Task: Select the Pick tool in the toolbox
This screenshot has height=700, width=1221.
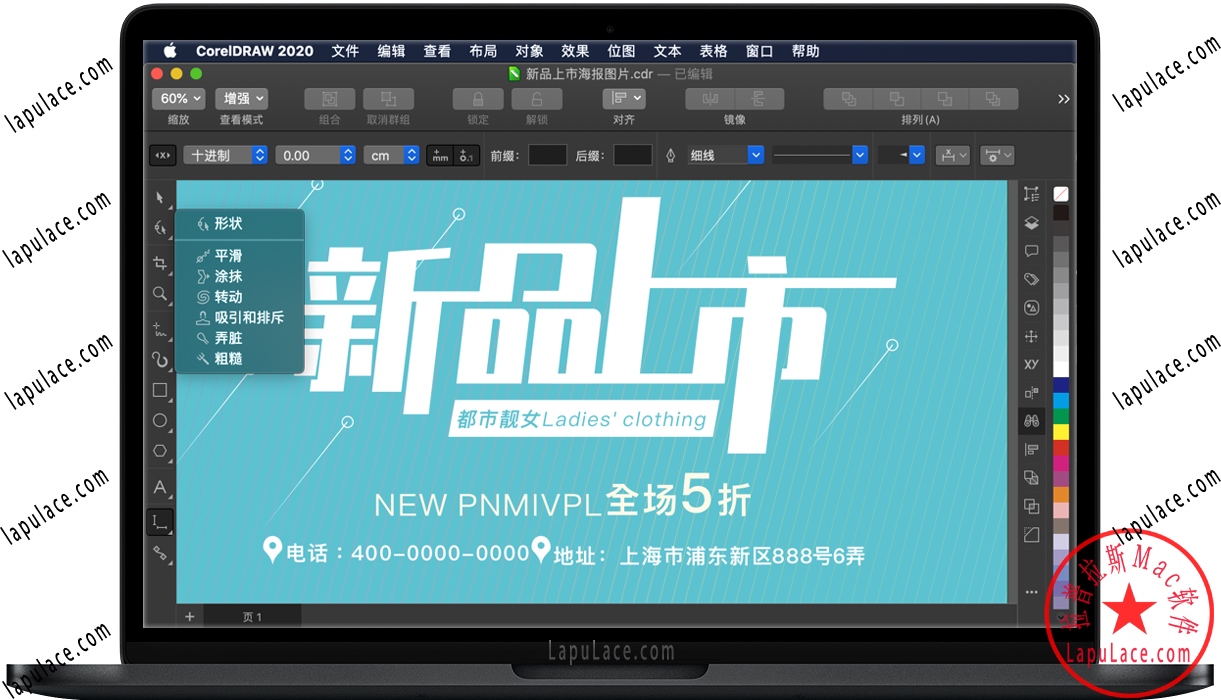Action: 160,197
